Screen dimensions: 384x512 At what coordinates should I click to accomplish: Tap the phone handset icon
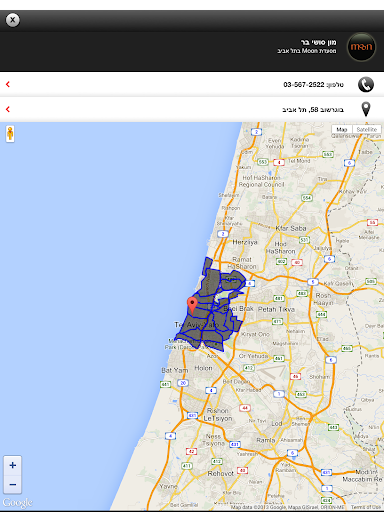pos(366,84)
